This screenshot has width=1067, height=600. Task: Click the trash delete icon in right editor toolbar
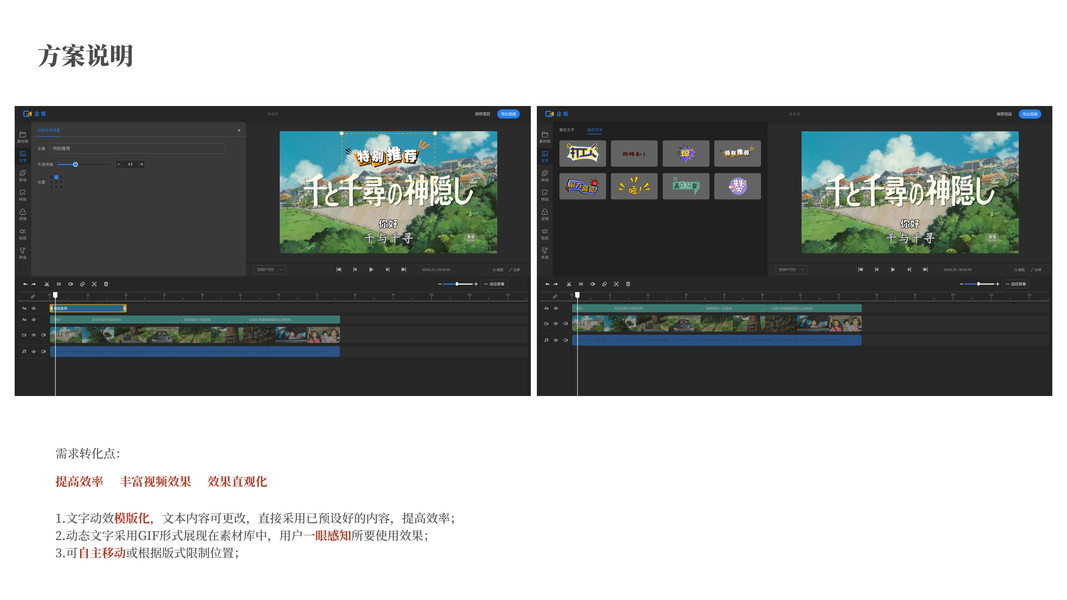tap(628, 284)
